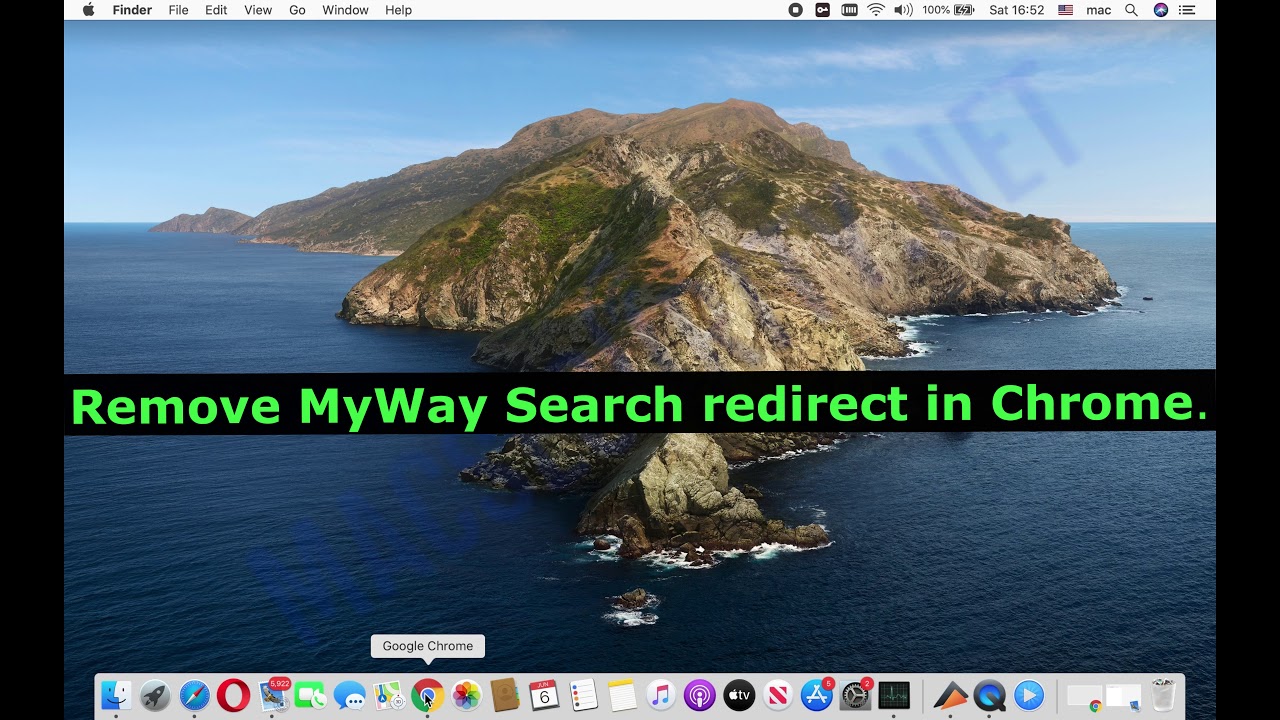Launch Launchpad rocket icon in dock
The image size is (1280, 720).
(155, 695)
